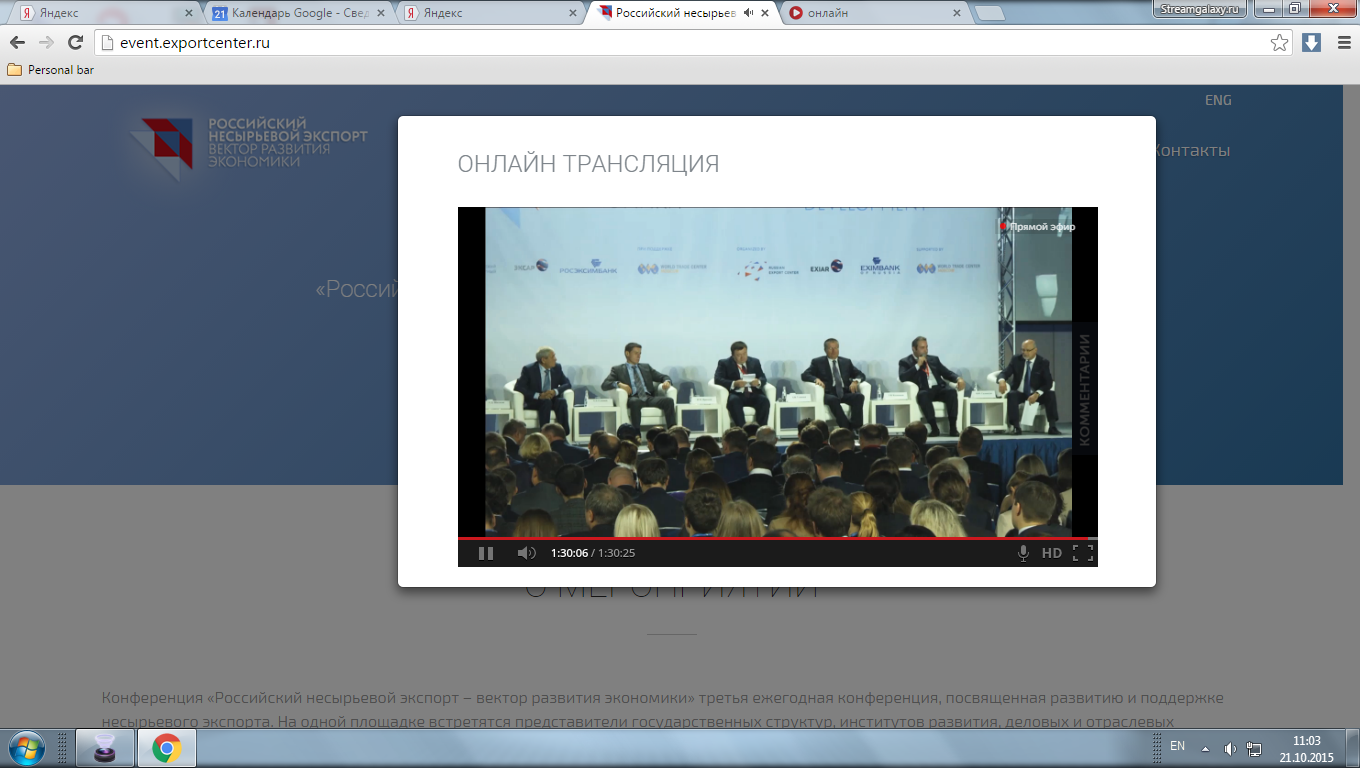This screenshot has height=768, width=1360.
Task: Switch site language to ENG
Action: coord(1218,100)
